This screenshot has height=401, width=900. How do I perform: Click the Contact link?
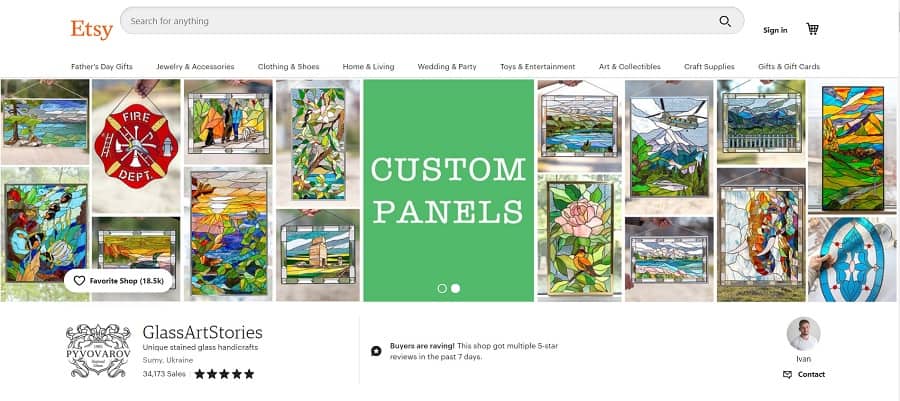pyautogui.click(x=812, y=375)
